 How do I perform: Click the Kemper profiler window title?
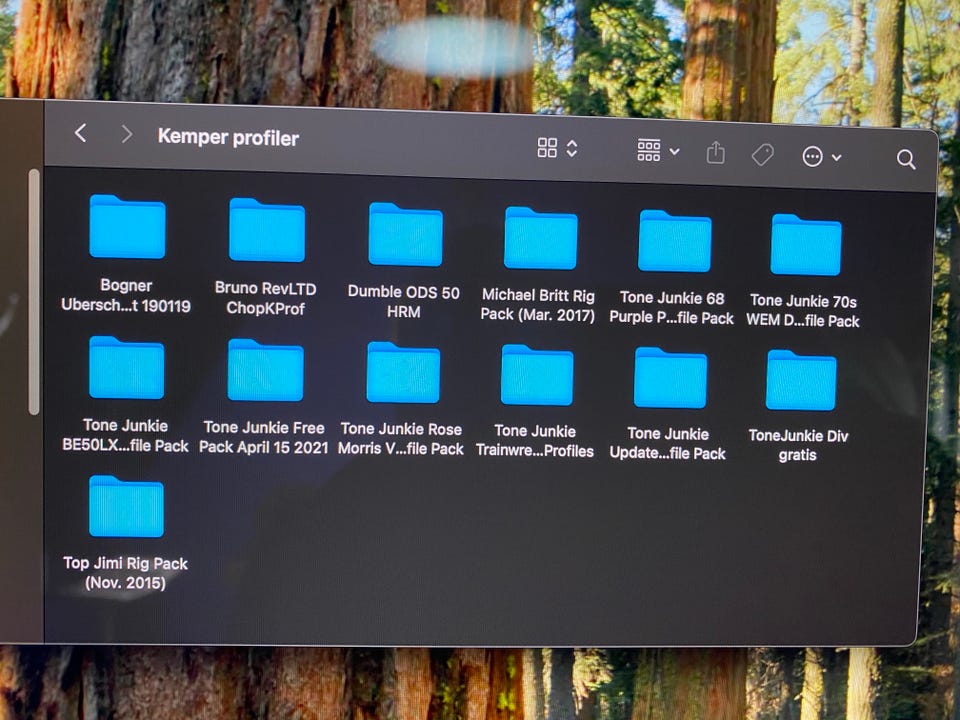228,138
